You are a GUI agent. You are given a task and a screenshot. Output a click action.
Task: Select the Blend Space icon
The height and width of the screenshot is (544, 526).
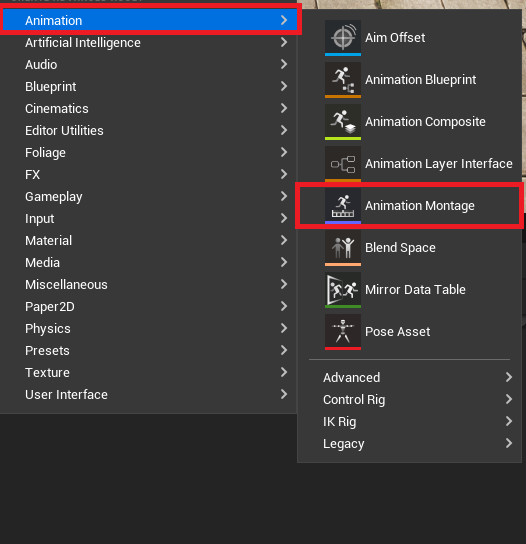pyautogui.click(x=343, y=248)
